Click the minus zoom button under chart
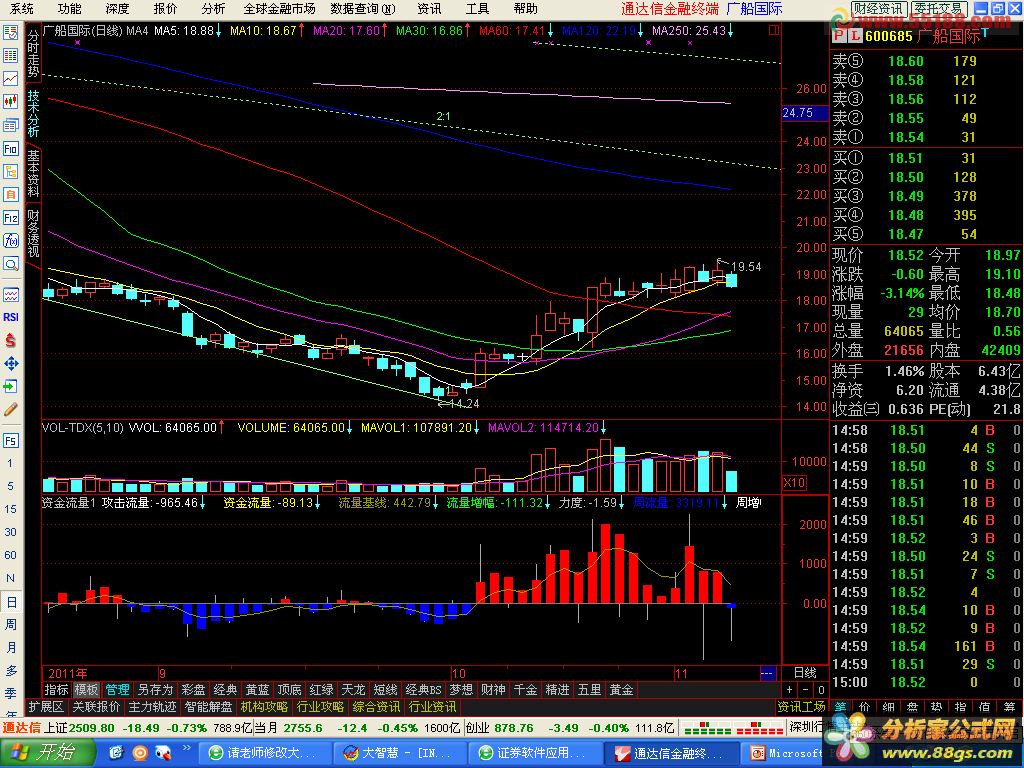 (x=806, y=690)
